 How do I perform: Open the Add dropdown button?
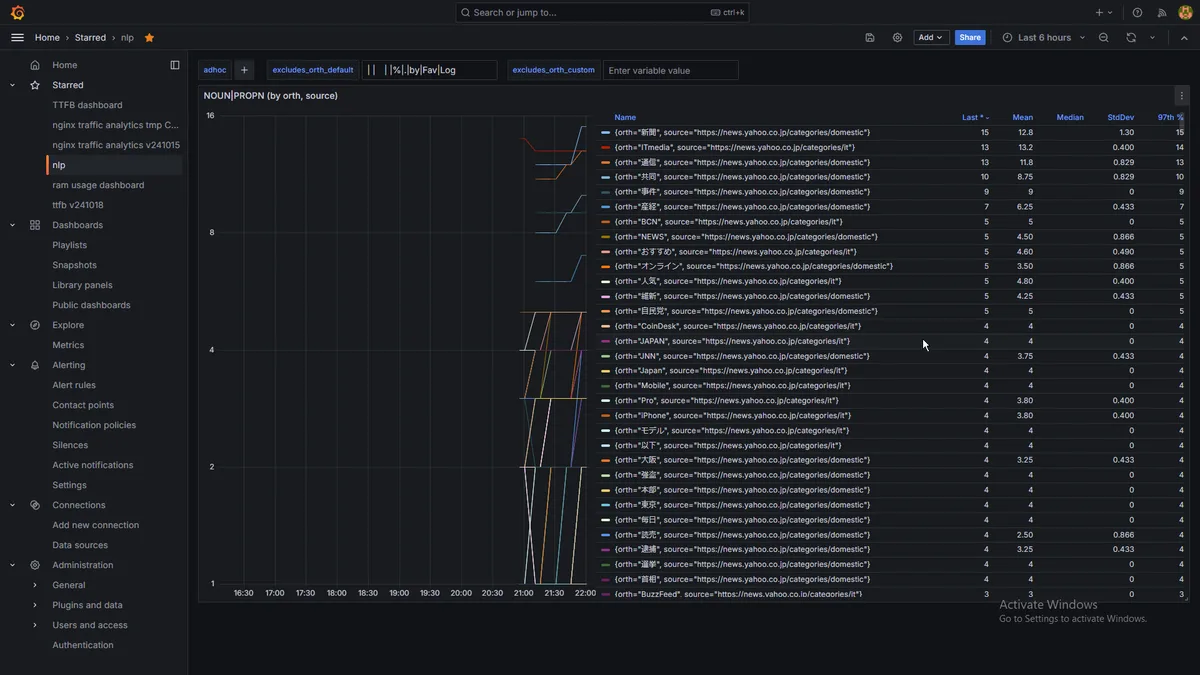point(931,38)
